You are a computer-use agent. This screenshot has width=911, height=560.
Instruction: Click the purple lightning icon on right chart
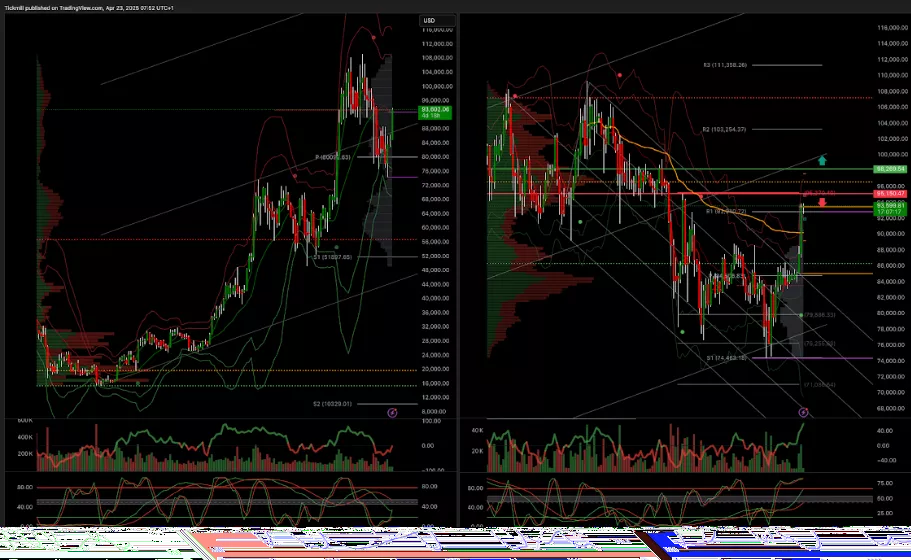pos(803,412)
